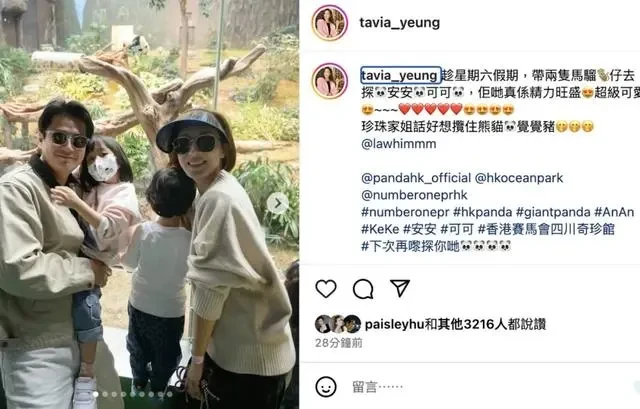
Task: Open #giantpanda hashtag
Action: point(553,212)
